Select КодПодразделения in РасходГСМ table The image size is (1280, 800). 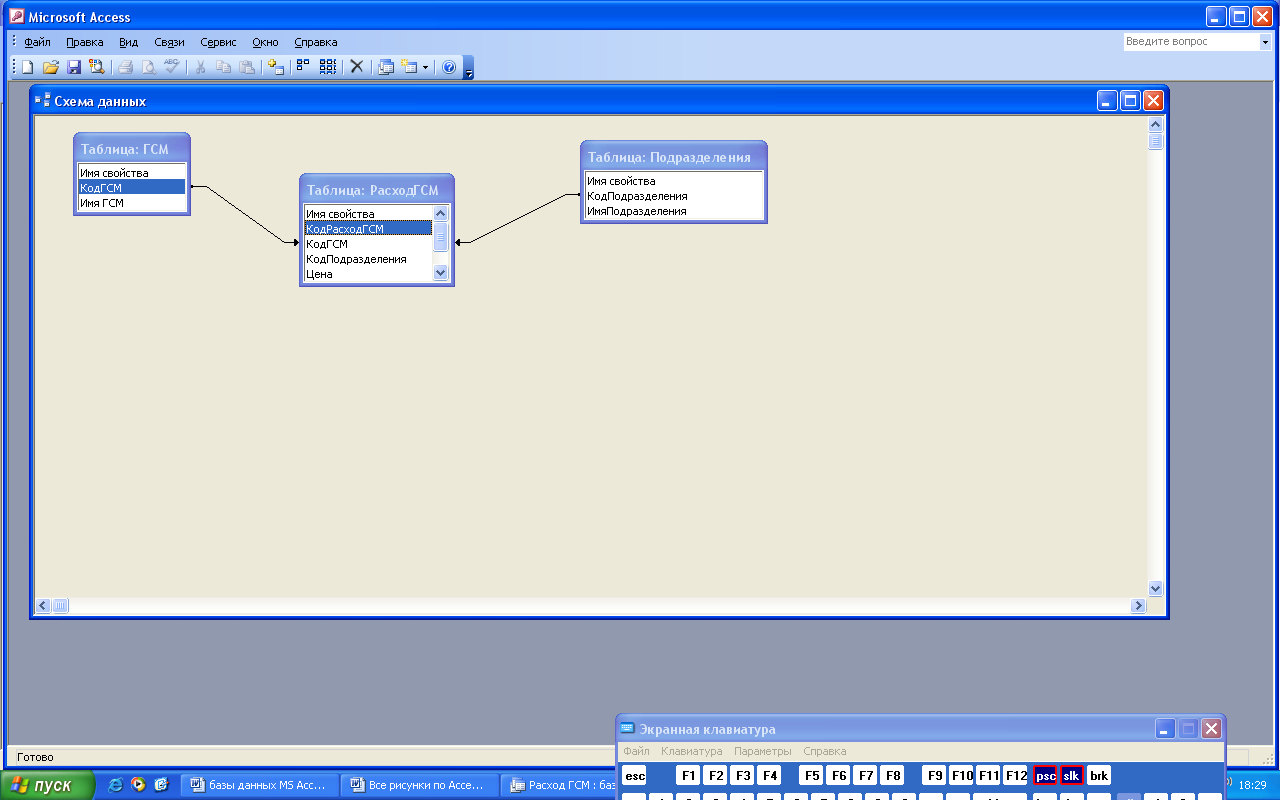pos(368,258)
